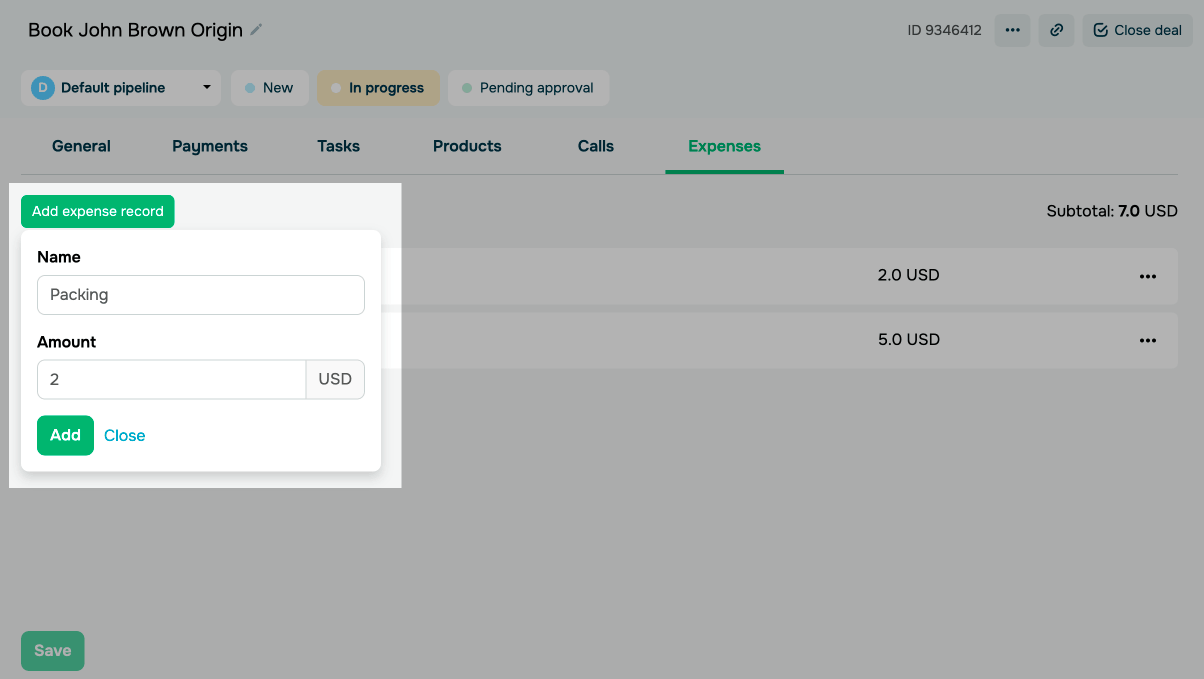Click the Add expense record button

point(98,211)
